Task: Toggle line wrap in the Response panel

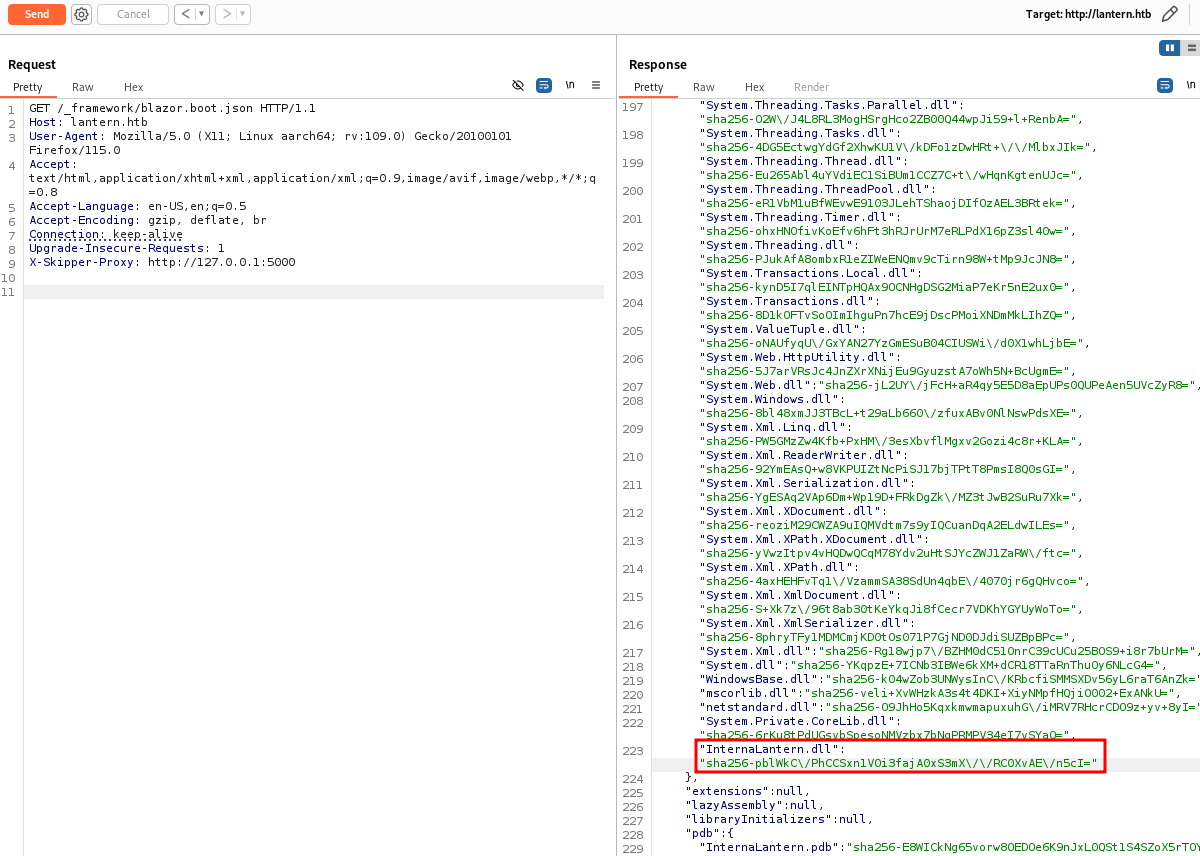Action: 1165,86
